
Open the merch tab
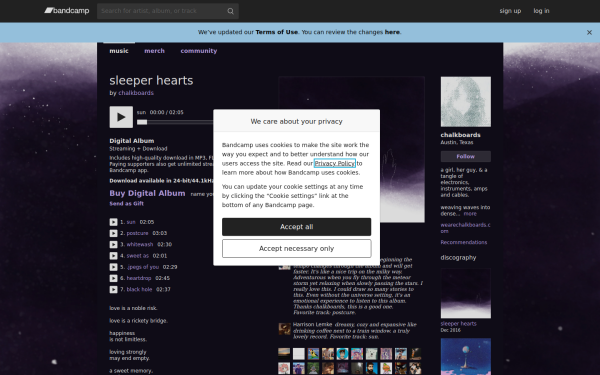[x=154, y=51]
